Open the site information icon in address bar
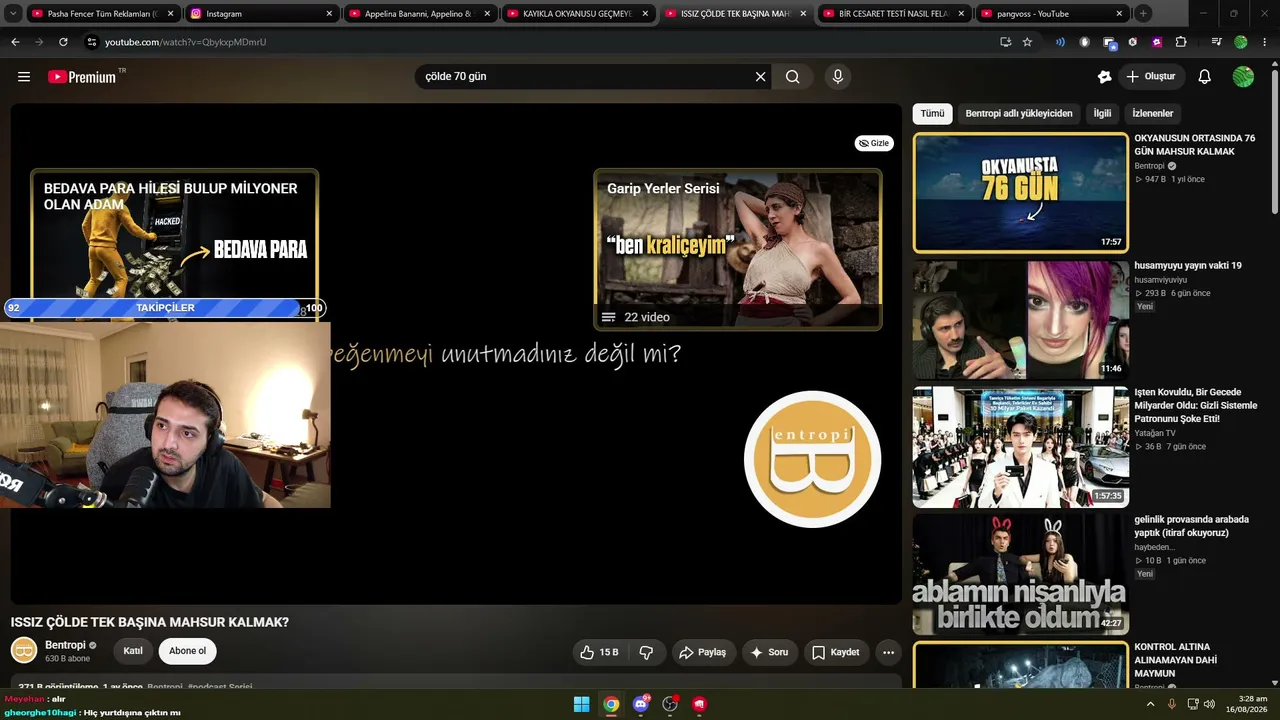The width and height of the screenshot is (1280, 720). pyautogui.click(x=92, y=42)
